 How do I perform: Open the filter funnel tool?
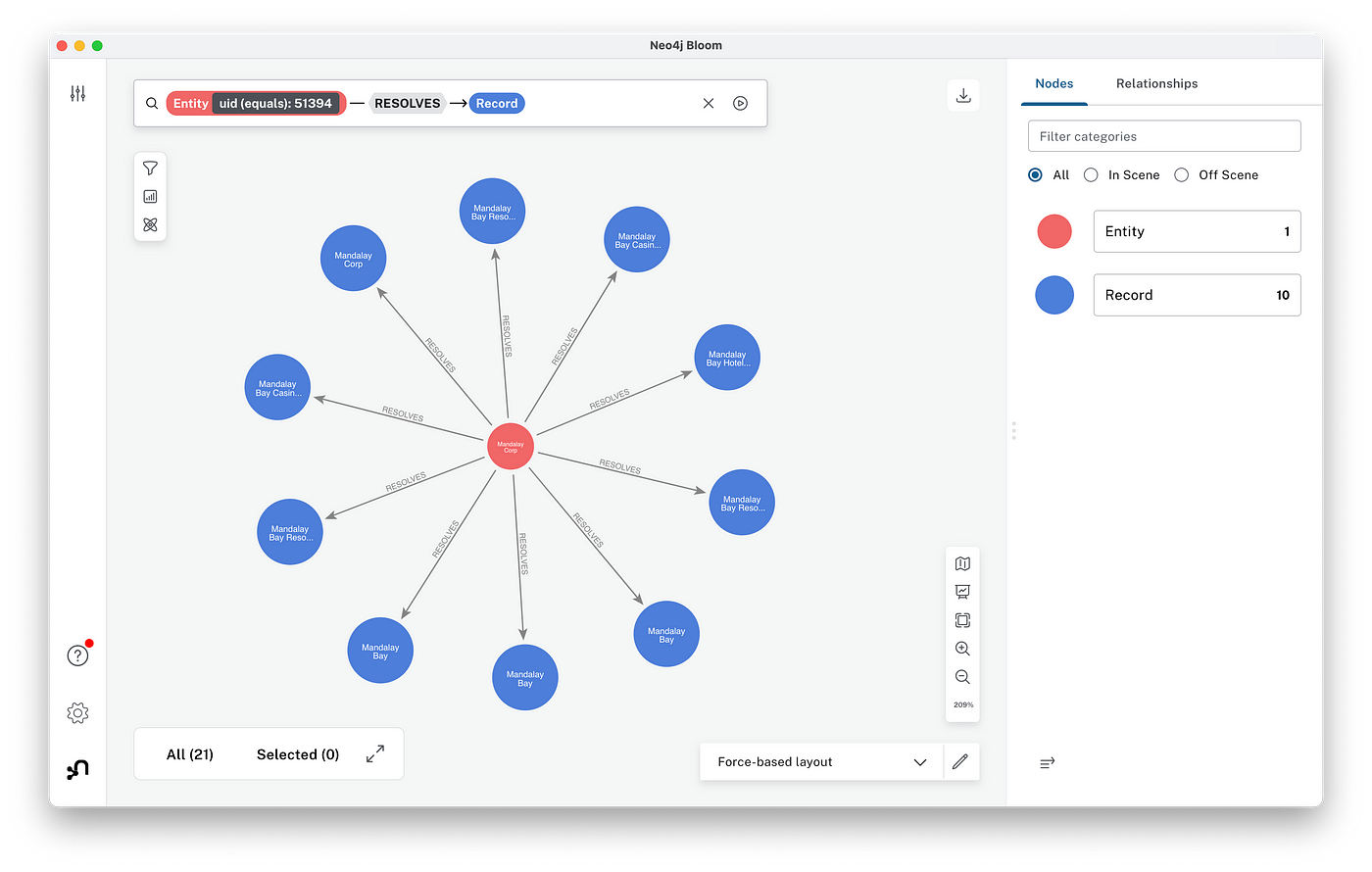(x=150, y=169)
